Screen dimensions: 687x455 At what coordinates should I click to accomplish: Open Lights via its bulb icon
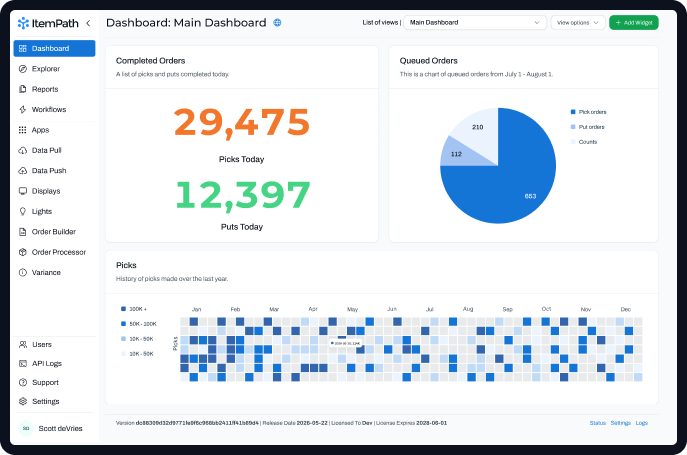coord(23,211)
